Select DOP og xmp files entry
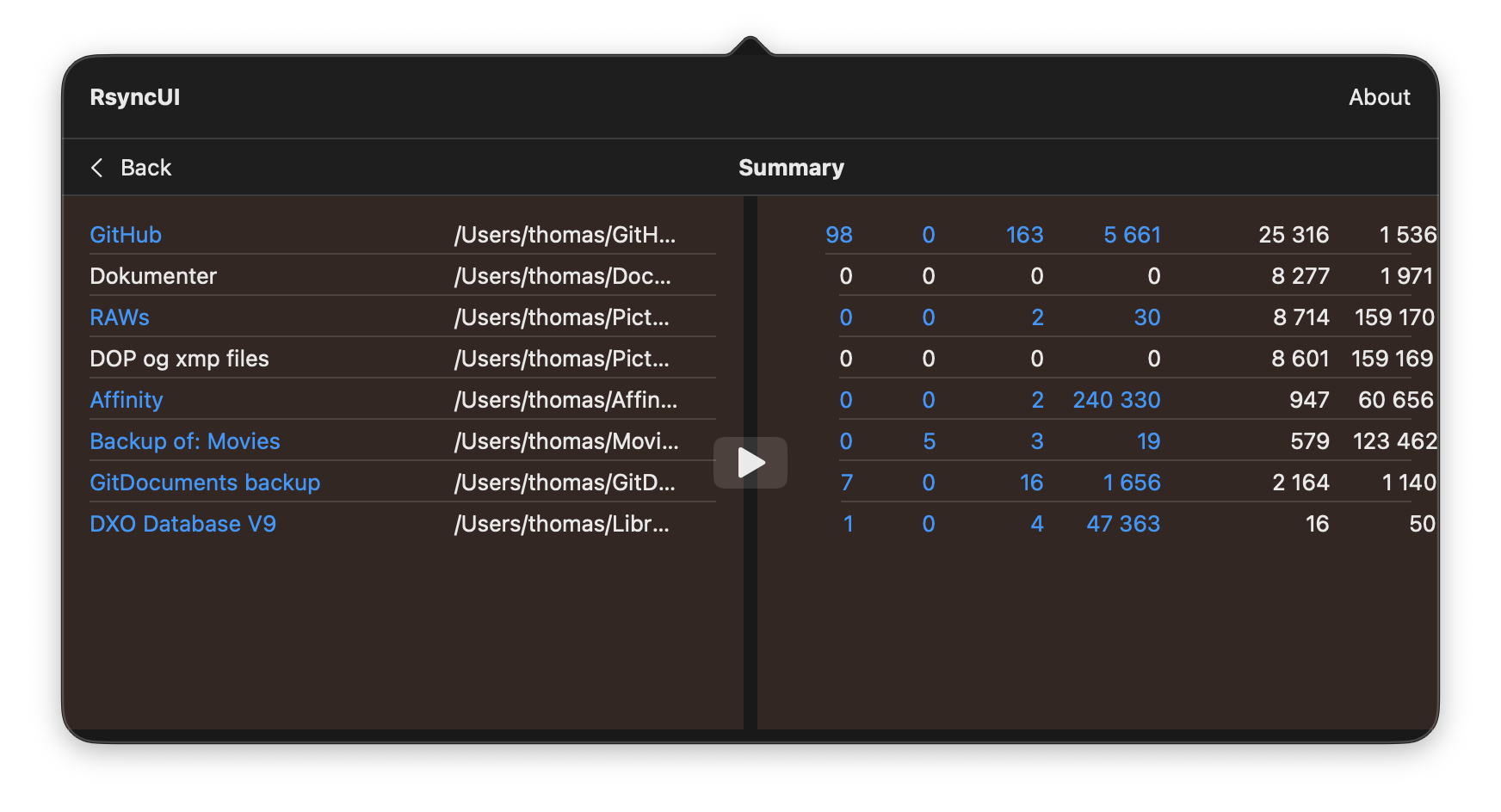The width and height of the screenshot is (1501, 812). click(x=179, y=359)
